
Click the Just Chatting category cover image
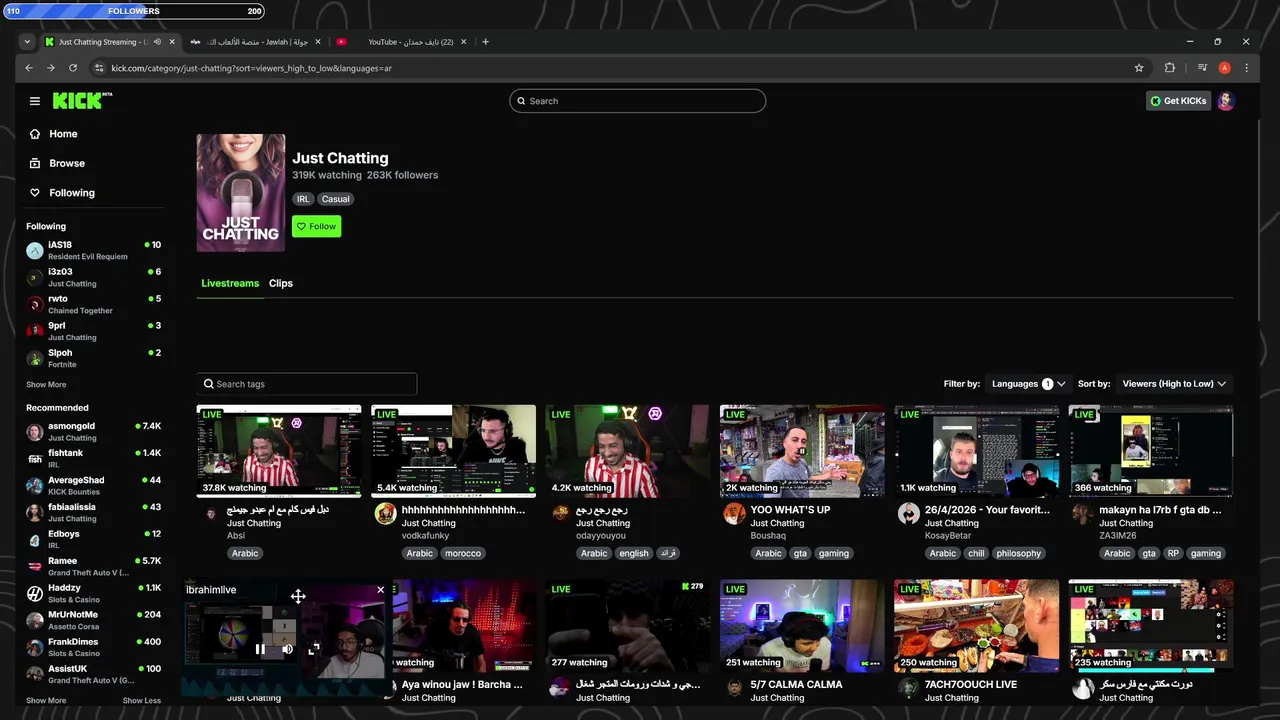[x=241, y=193]
